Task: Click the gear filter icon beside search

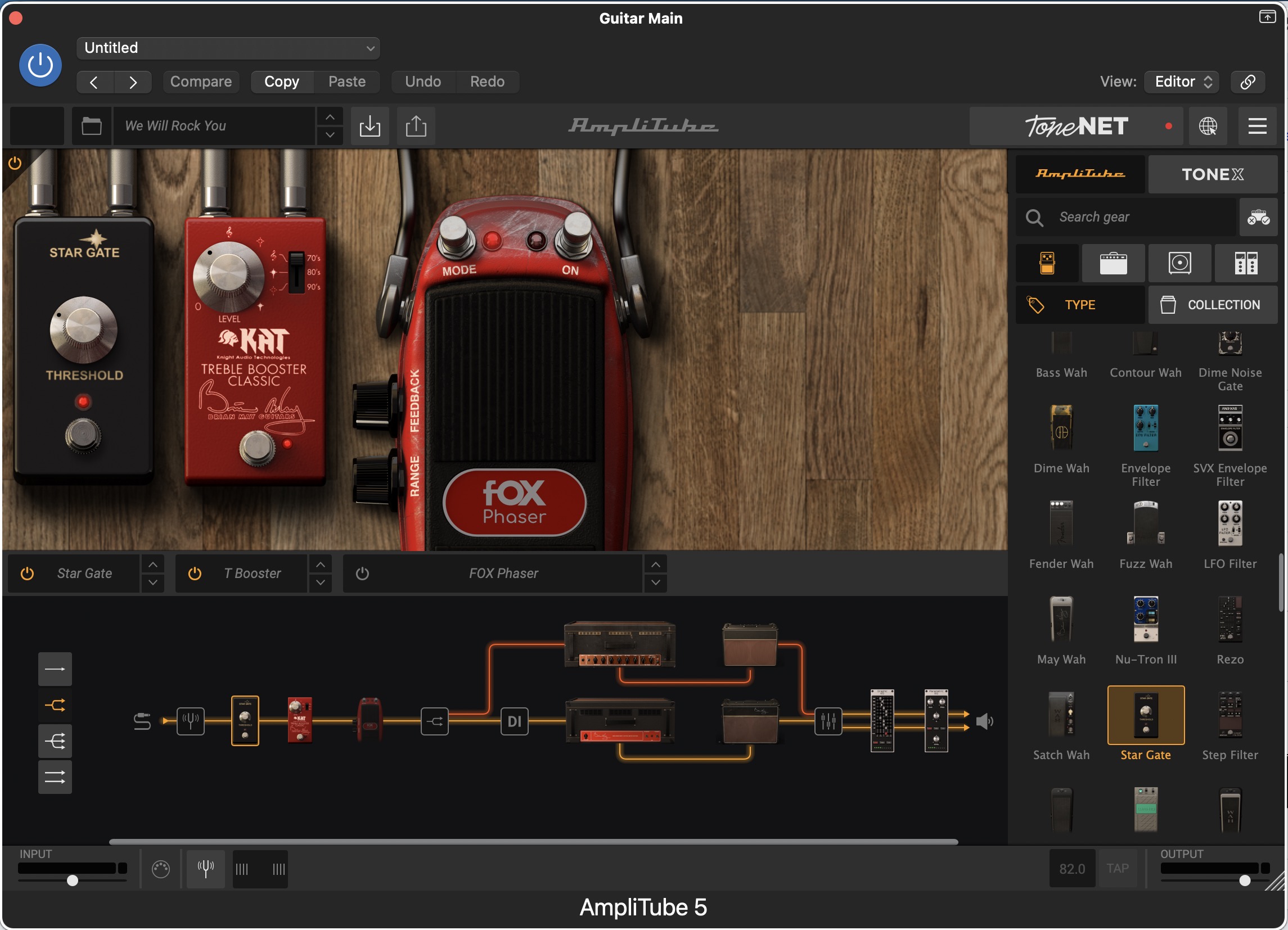Action: pyautogui.click(x=1258, y=218)
